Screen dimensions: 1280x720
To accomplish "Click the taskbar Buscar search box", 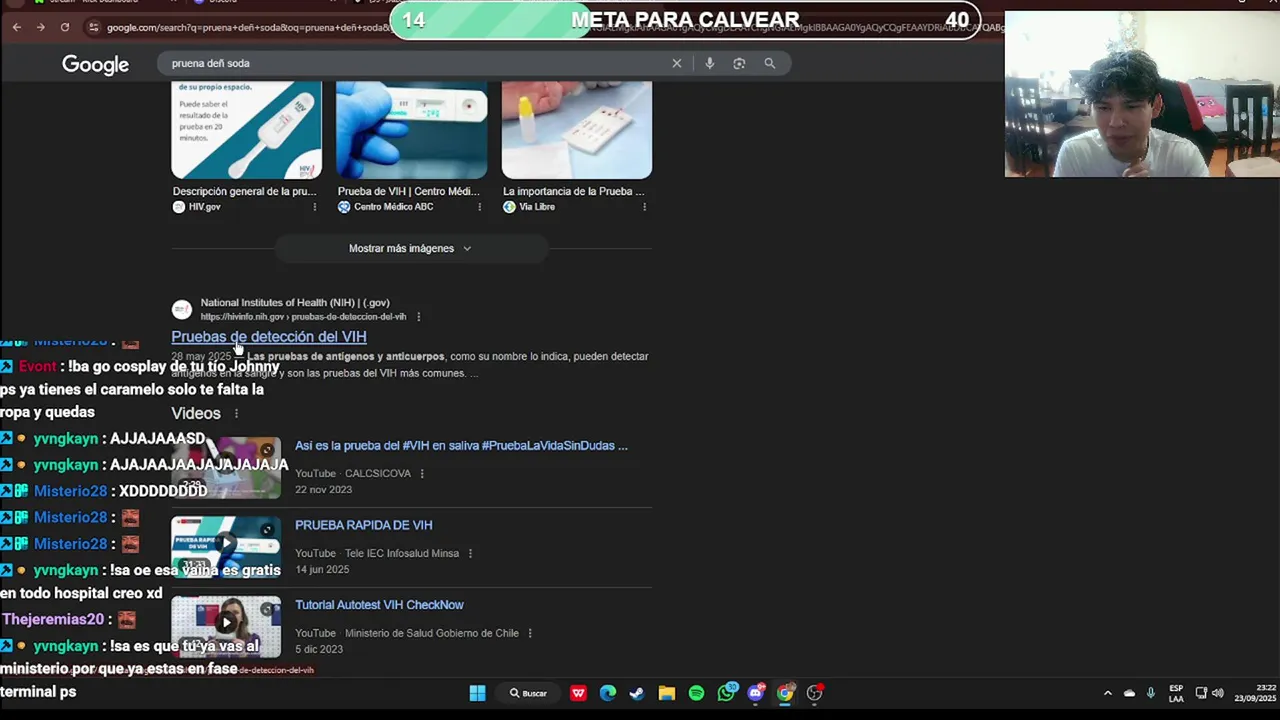I will [529, 693].
